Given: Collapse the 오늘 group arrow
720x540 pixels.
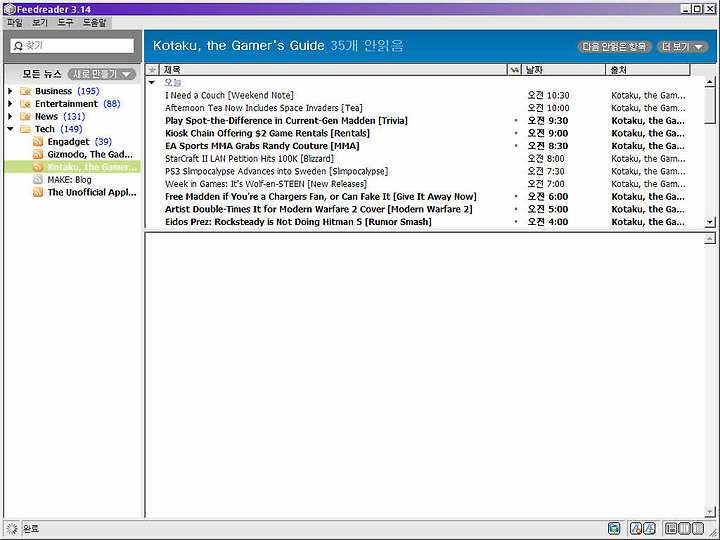Looking at the screenshot, I should pos(152,83).
